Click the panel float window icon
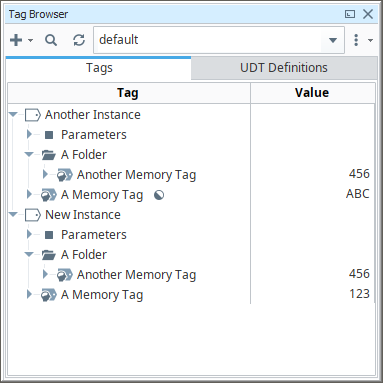 (x=350, y=14)
